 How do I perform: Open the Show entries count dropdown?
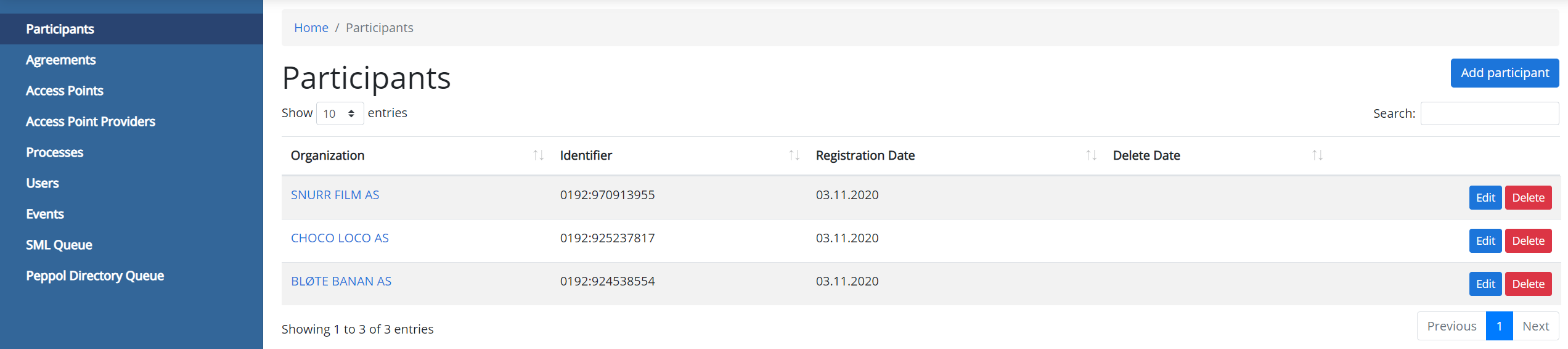point(340,113)
